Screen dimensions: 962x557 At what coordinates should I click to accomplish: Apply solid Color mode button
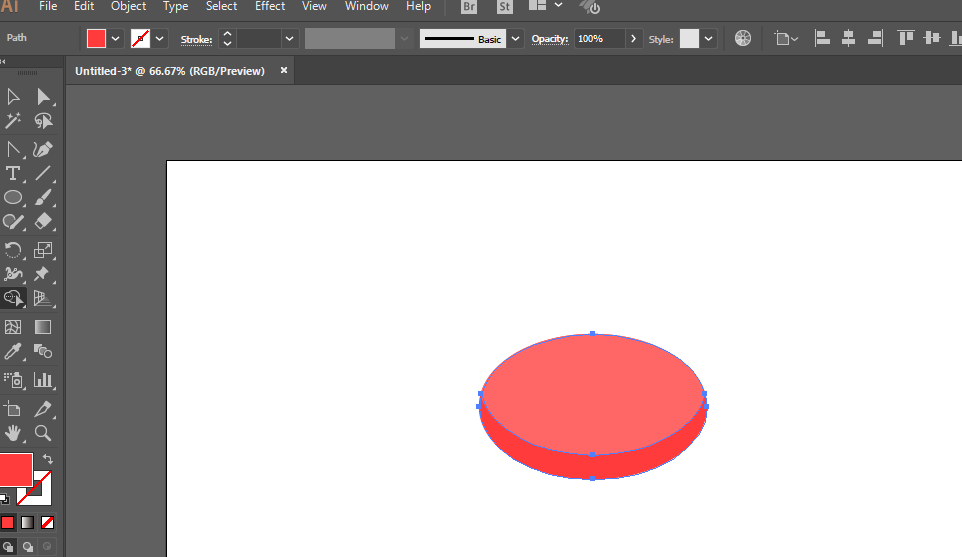coord(7,523)
